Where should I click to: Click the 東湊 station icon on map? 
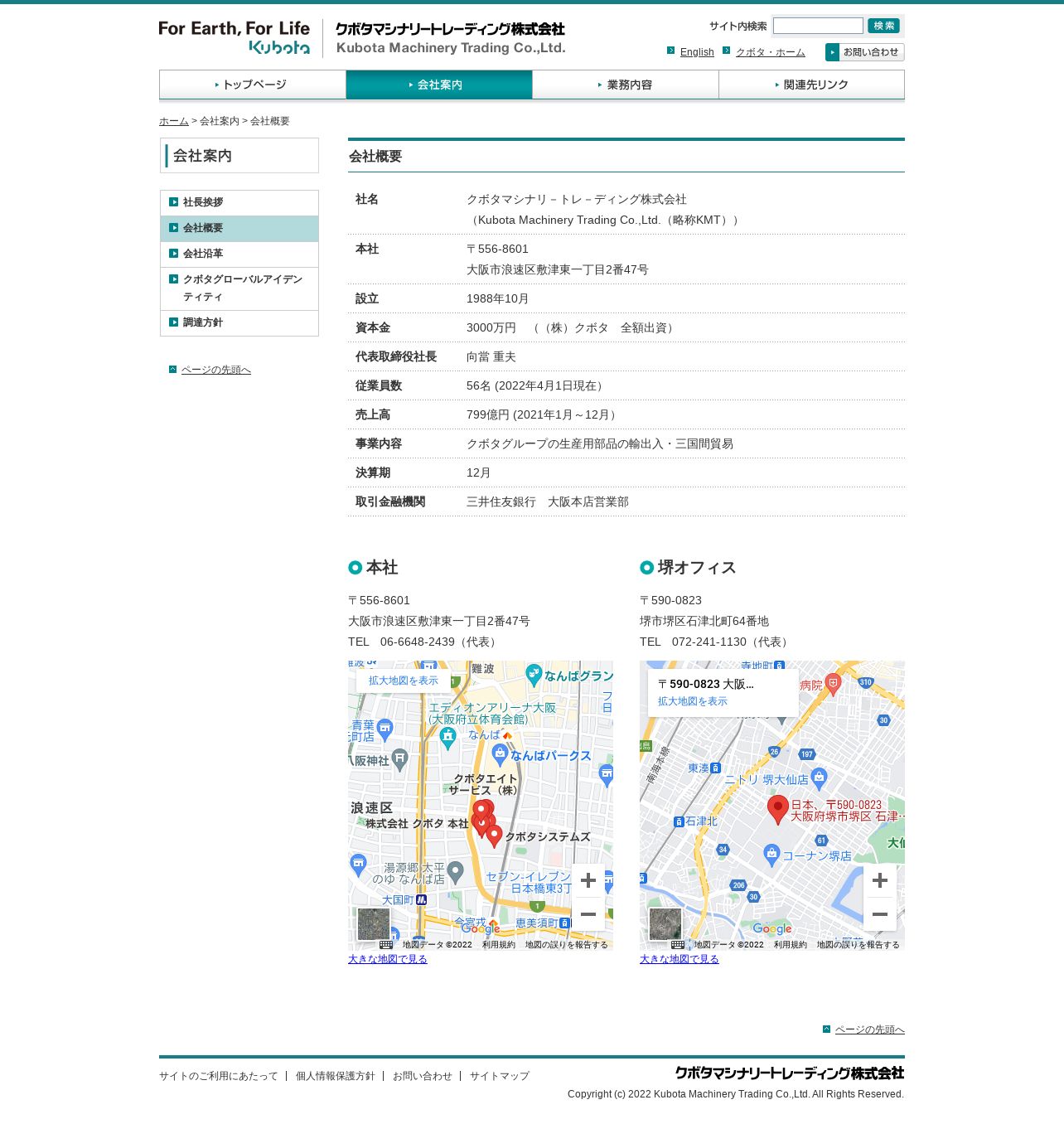coord(715,768)
